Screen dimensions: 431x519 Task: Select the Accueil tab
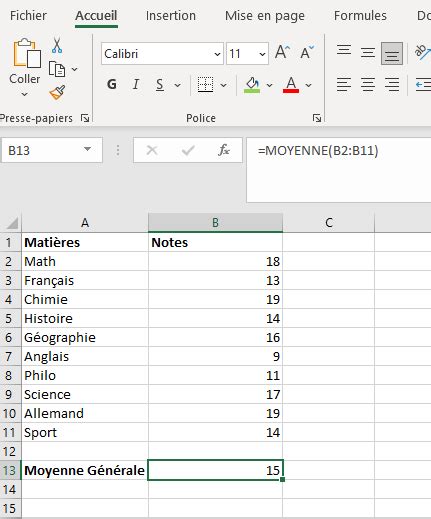click(96, 16)
